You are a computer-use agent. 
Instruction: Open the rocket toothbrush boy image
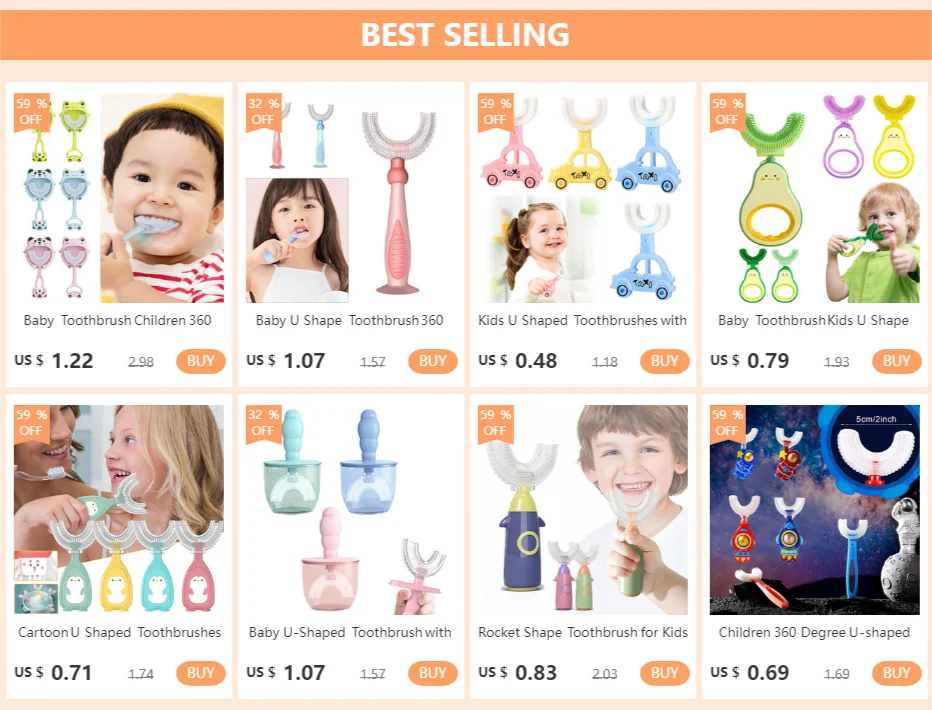pyautogui.click(x=582, y=510)
